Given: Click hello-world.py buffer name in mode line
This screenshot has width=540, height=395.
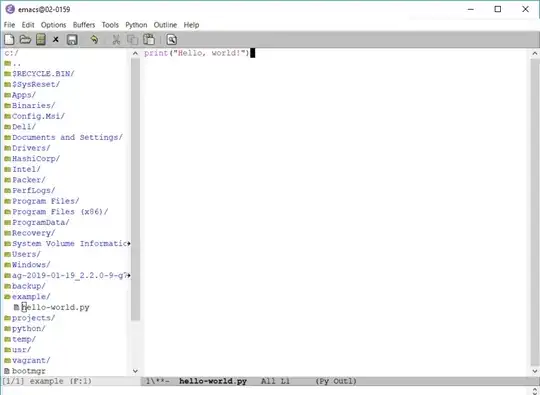Looking at the screenshot, I should coord(213,381).
